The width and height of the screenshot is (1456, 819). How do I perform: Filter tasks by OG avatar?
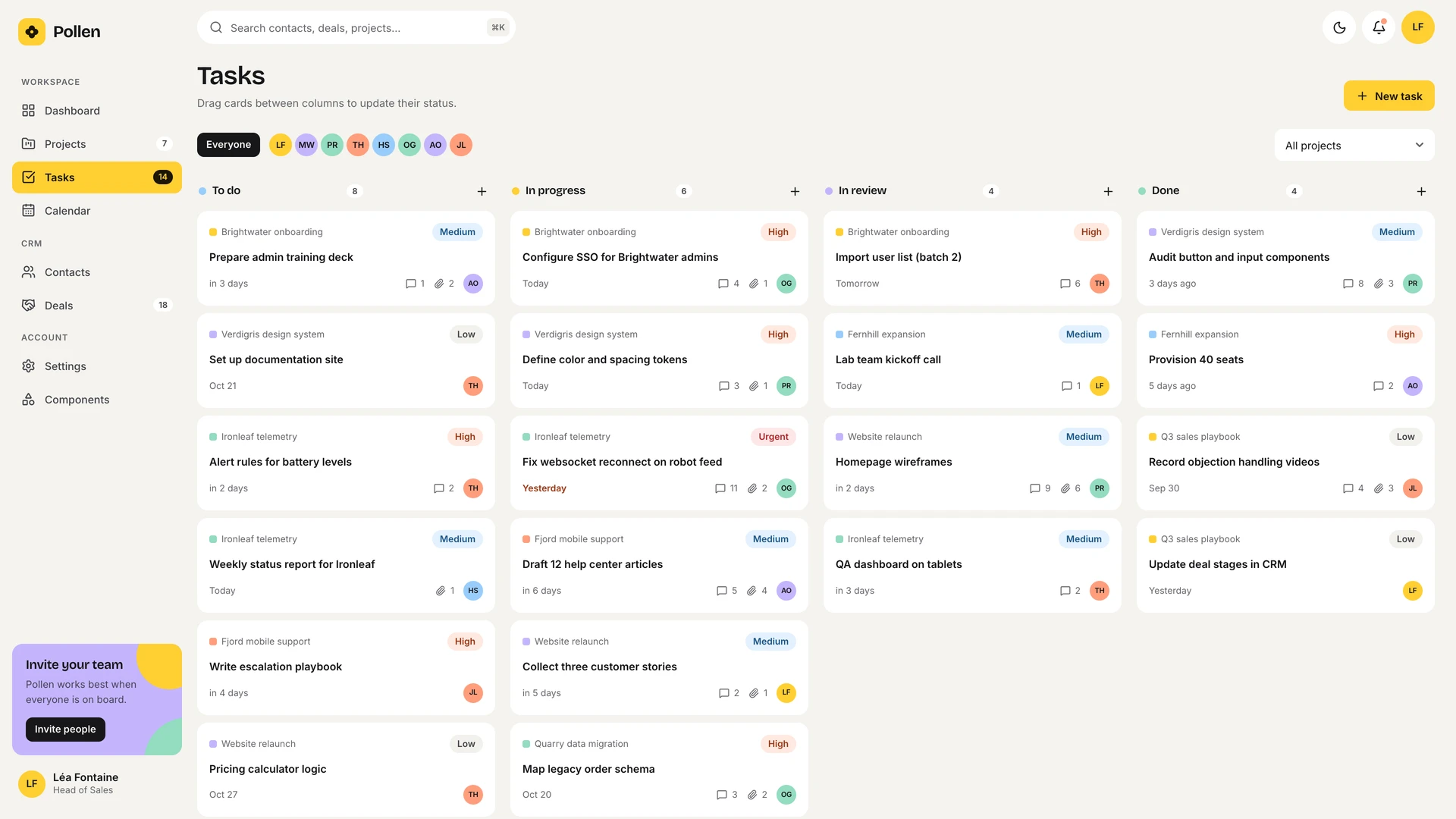[409, 145]
